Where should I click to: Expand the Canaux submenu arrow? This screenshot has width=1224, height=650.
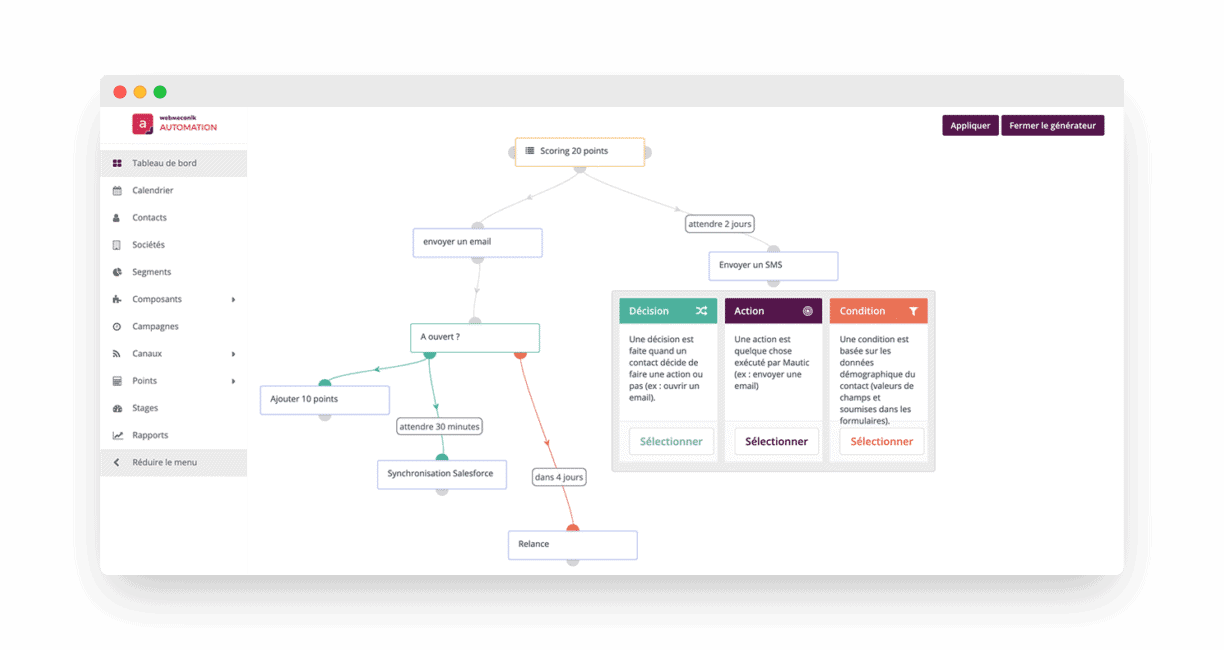point(233,354)
